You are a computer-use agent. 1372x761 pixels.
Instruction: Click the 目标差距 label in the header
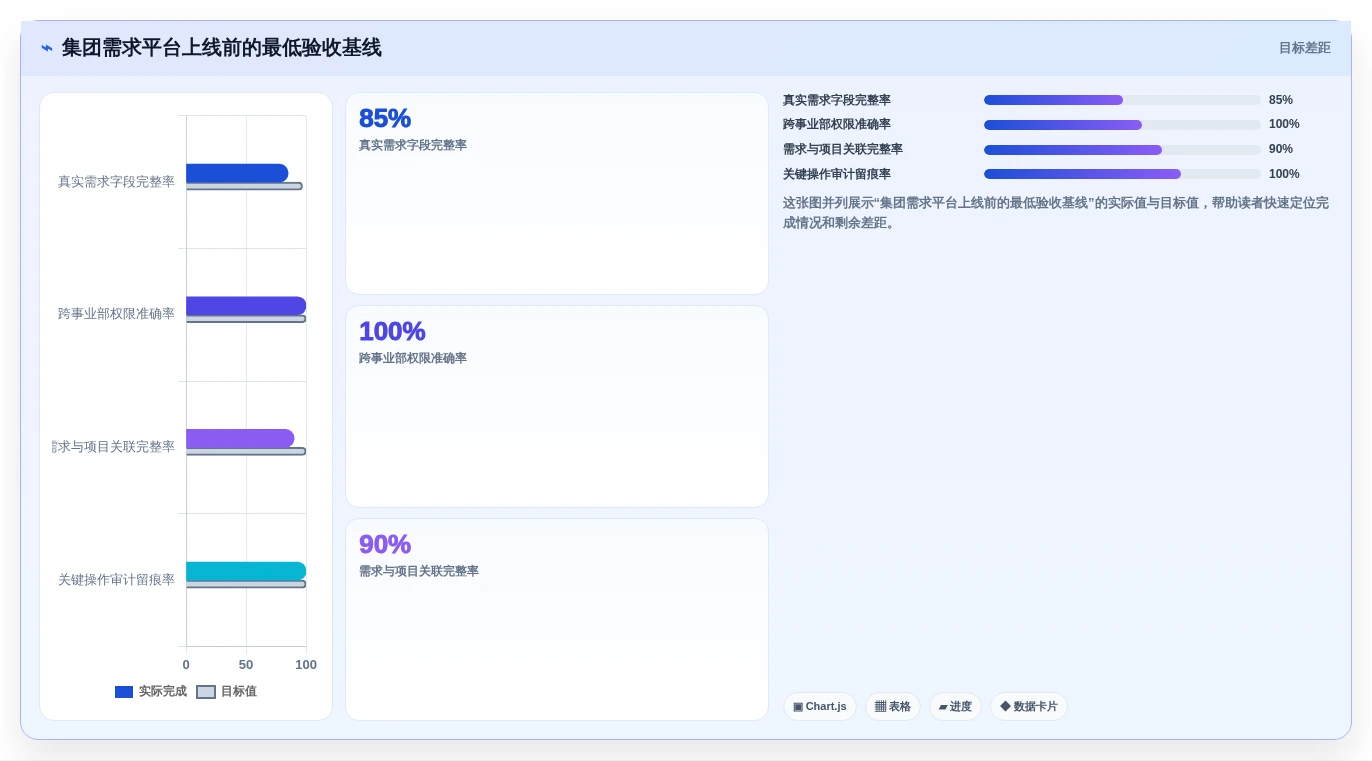tap(1304, 48)
